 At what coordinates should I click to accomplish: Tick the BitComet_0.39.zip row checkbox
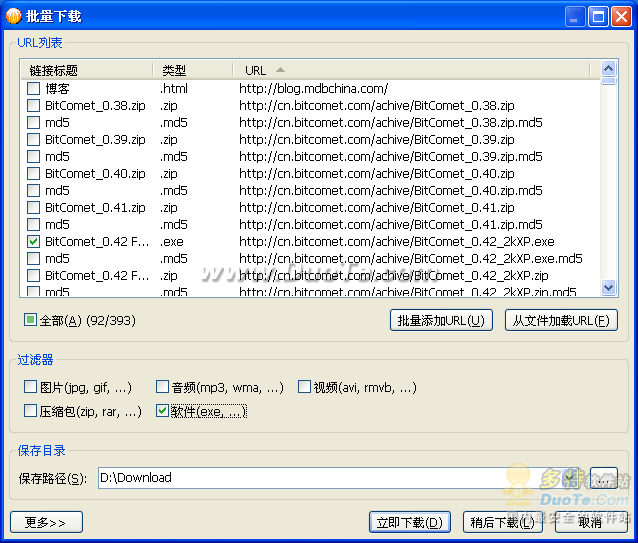tap(33, 140)
